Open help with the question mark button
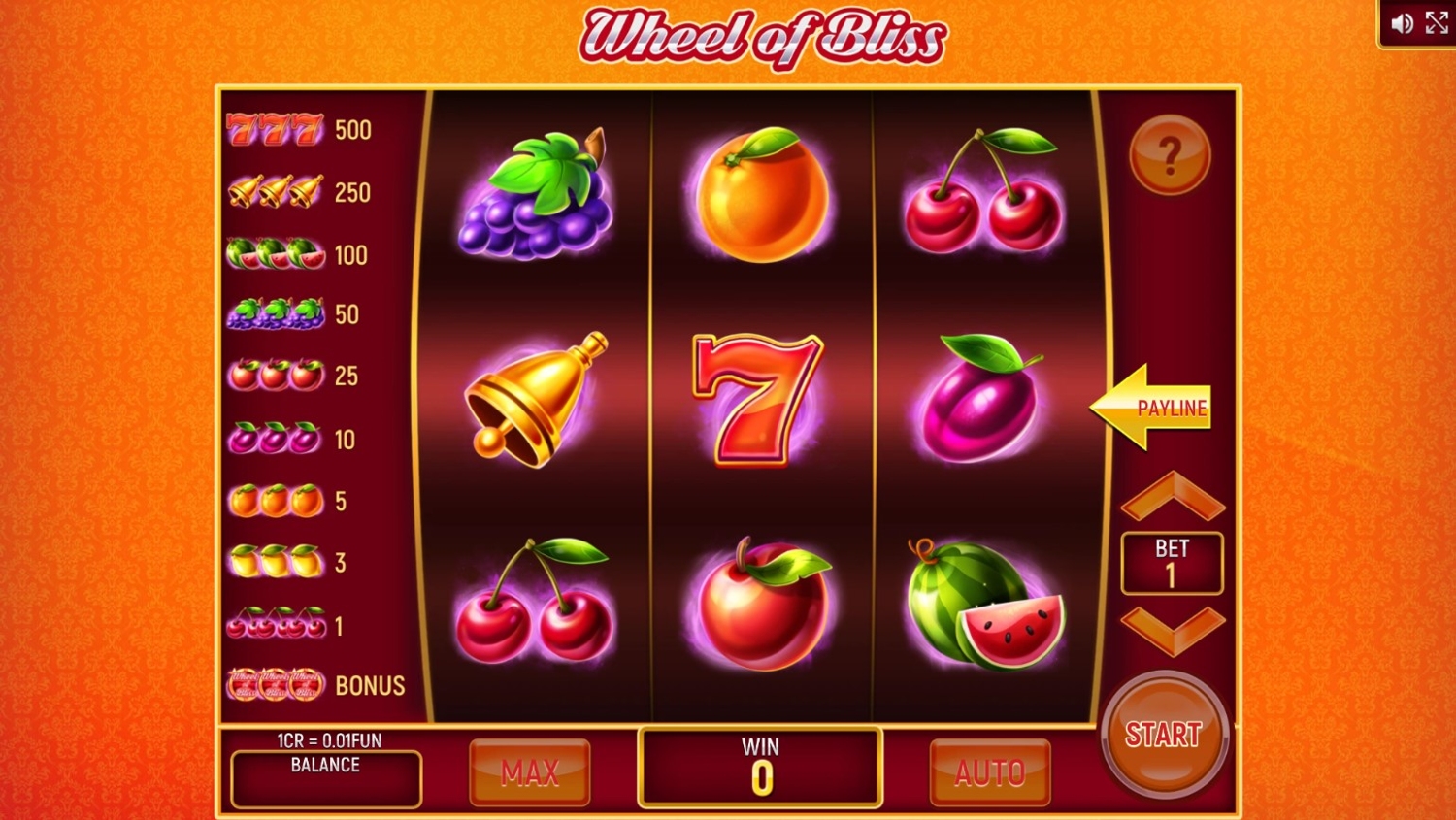This screenshot has width=1456, height=820. [x=1170, y=154]
